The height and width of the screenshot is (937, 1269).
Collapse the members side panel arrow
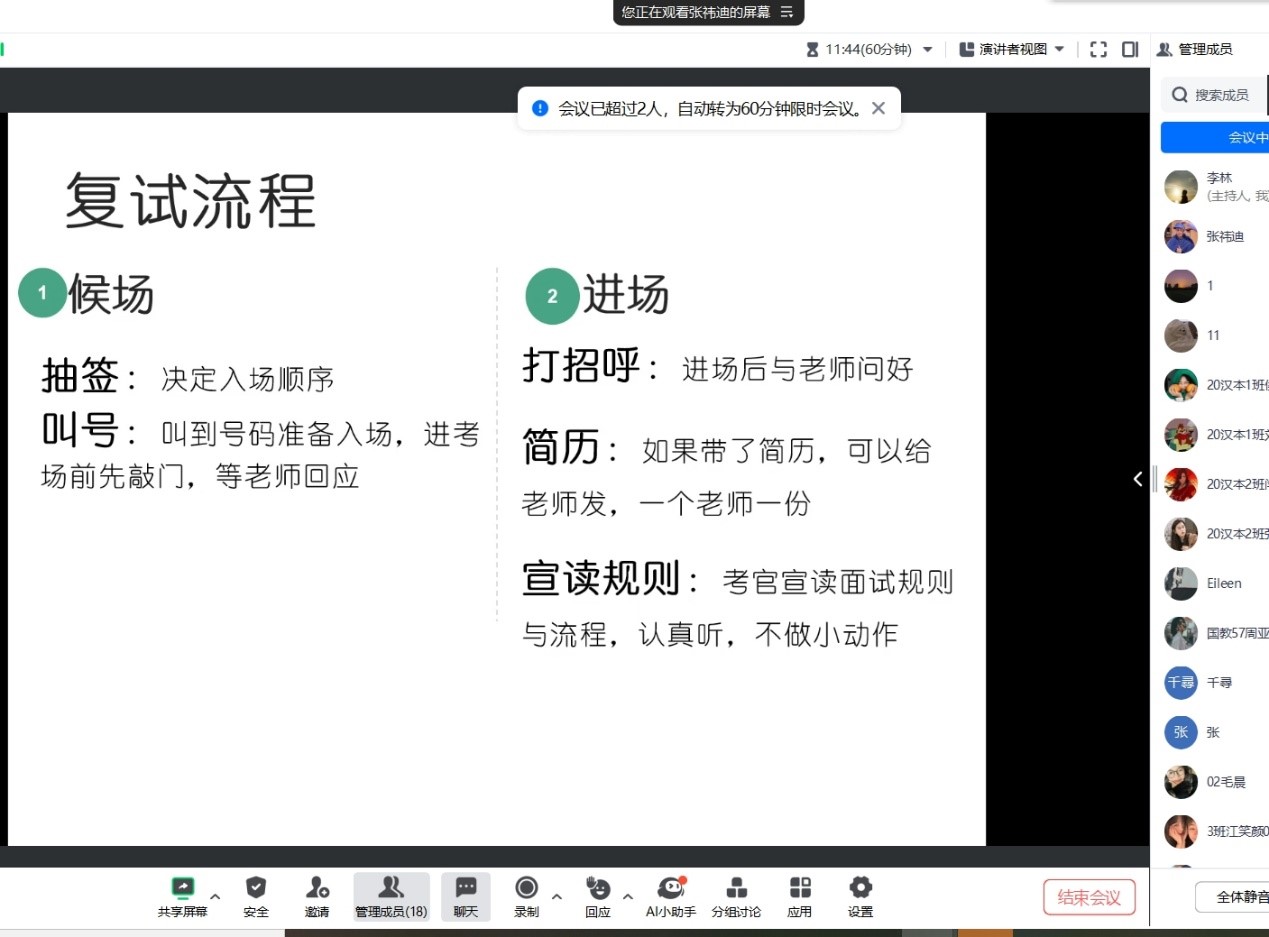tap(1138, 479)
